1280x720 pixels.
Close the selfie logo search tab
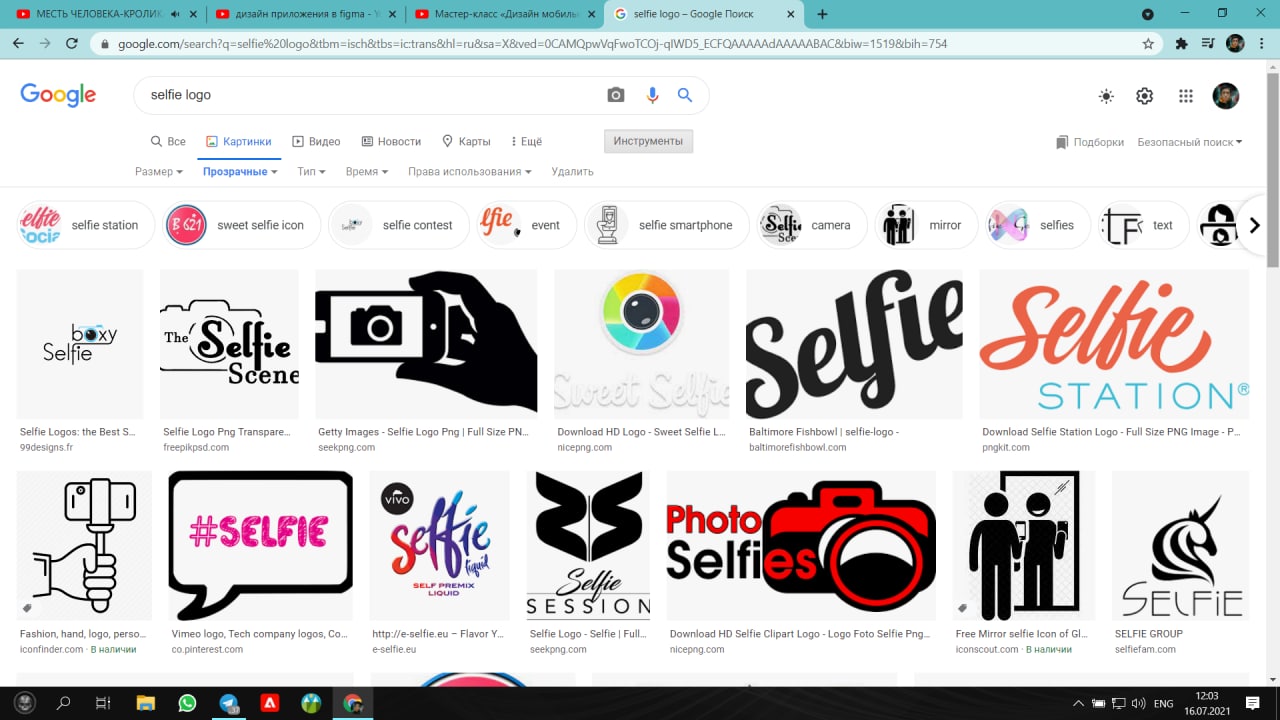(792, 14)
